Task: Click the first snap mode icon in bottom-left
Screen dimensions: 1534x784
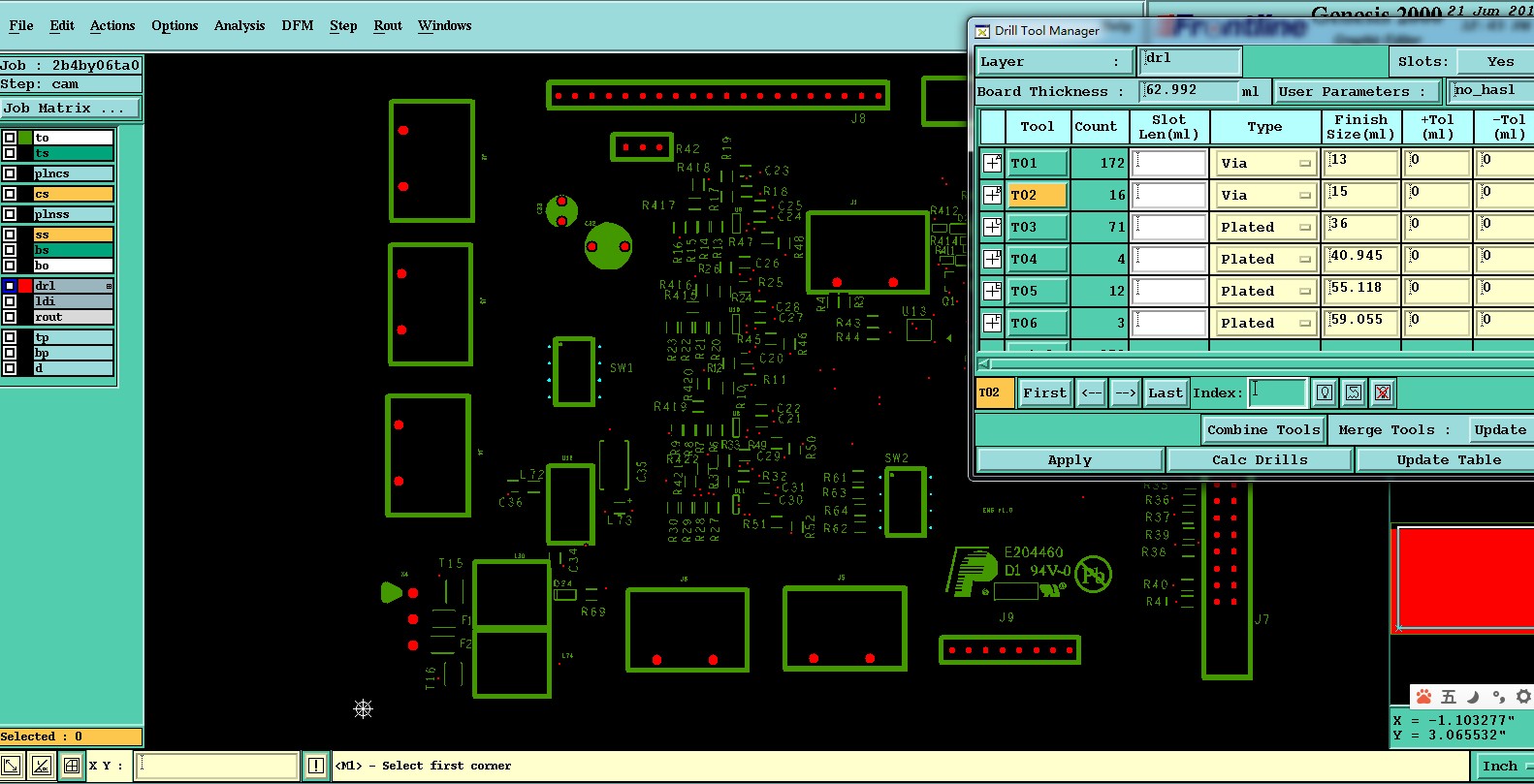Action: coord(11,766)
